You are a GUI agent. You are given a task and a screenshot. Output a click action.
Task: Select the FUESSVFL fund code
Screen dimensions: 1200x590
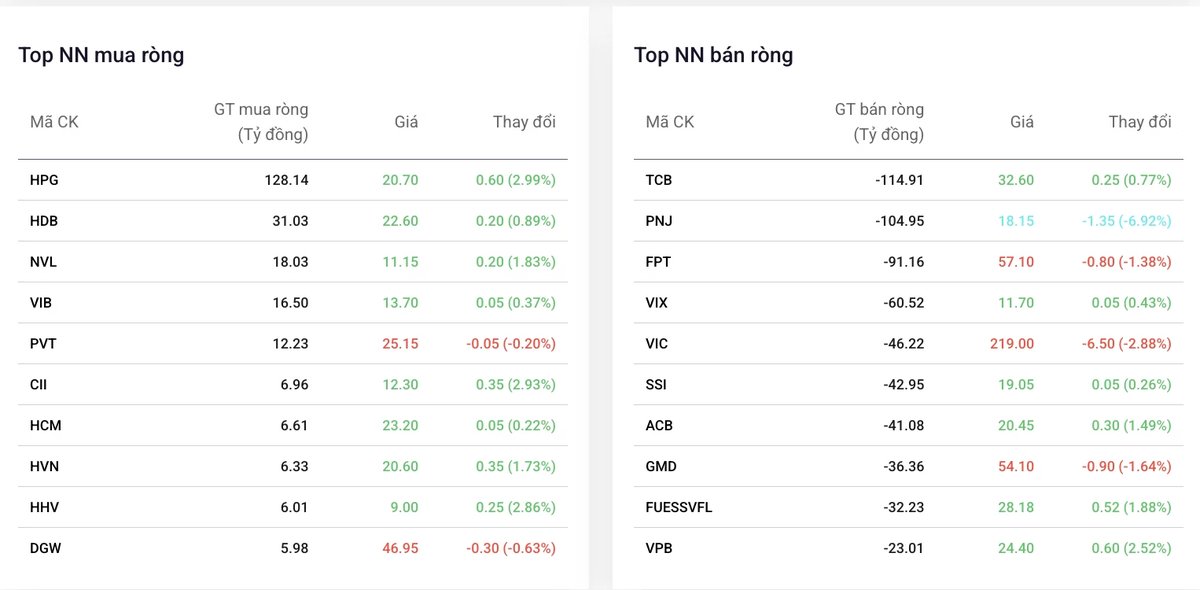click(679, 507)
